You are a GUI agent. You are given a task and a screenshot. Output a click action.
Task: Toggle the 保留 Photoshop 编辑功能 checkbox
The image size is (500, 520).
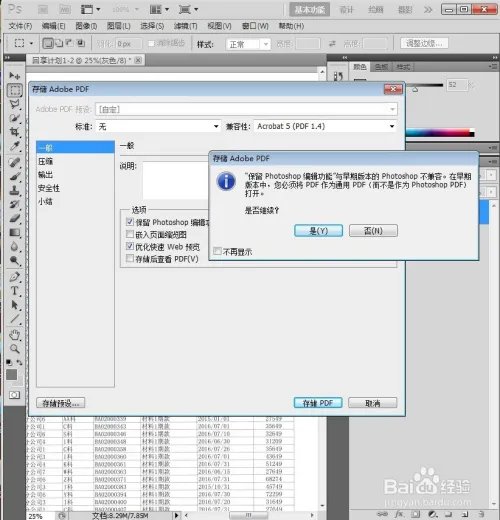pos(130,222)
